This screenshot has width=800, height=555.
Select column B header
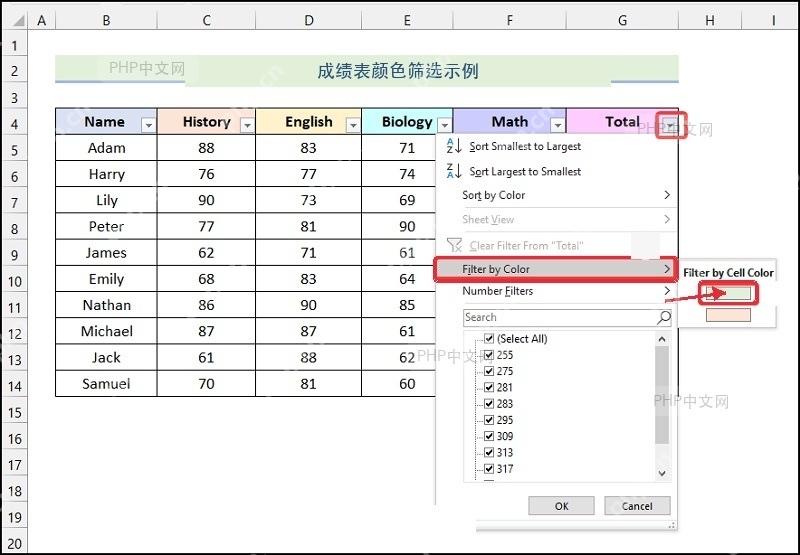[x=106, y=20]
